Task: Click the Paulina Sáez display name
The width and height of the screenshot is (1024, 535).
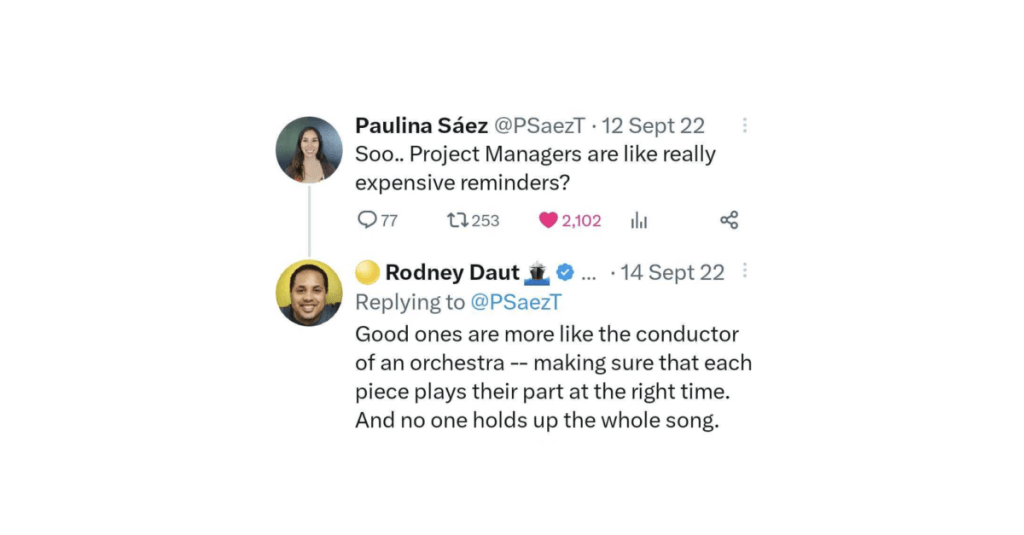Action: coord(419,126)
